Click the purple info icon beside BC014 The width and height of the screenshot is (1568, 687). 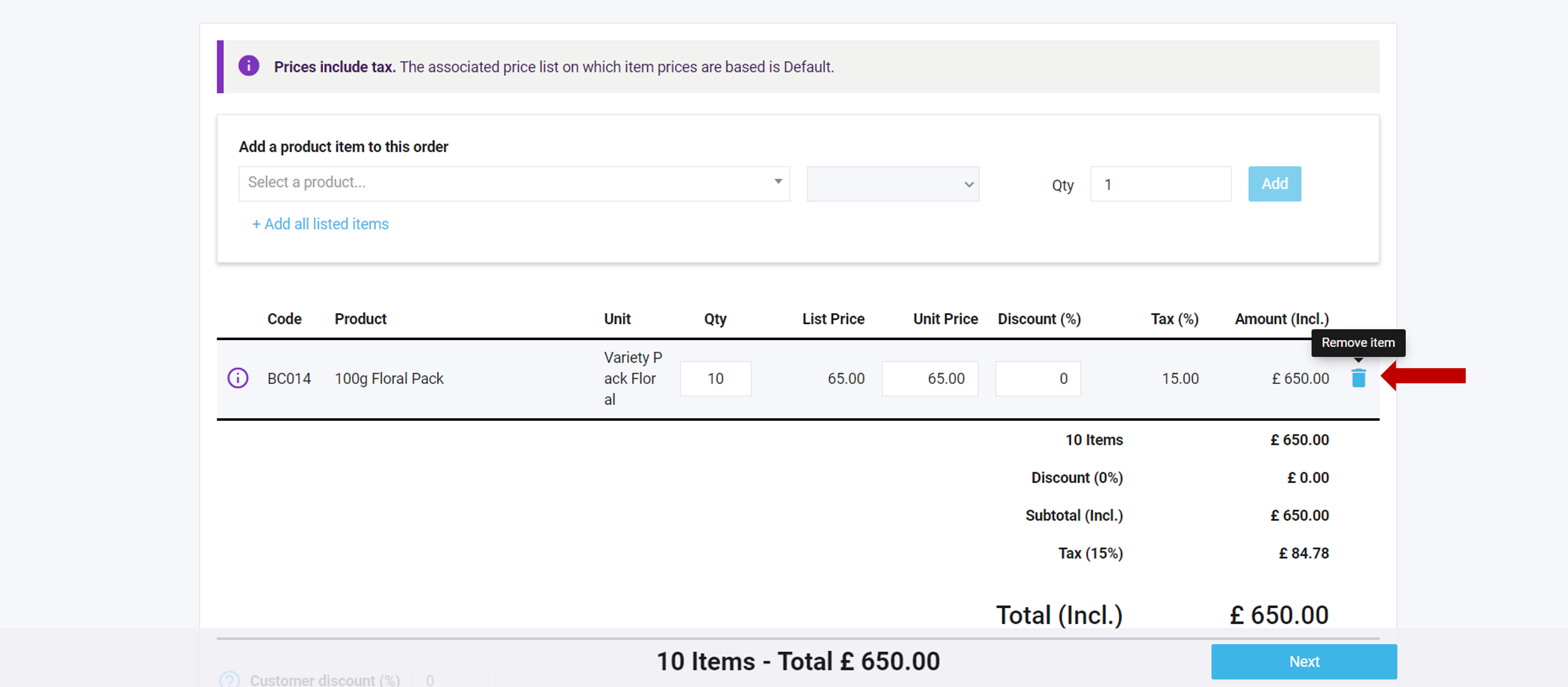tap(237, 378)
